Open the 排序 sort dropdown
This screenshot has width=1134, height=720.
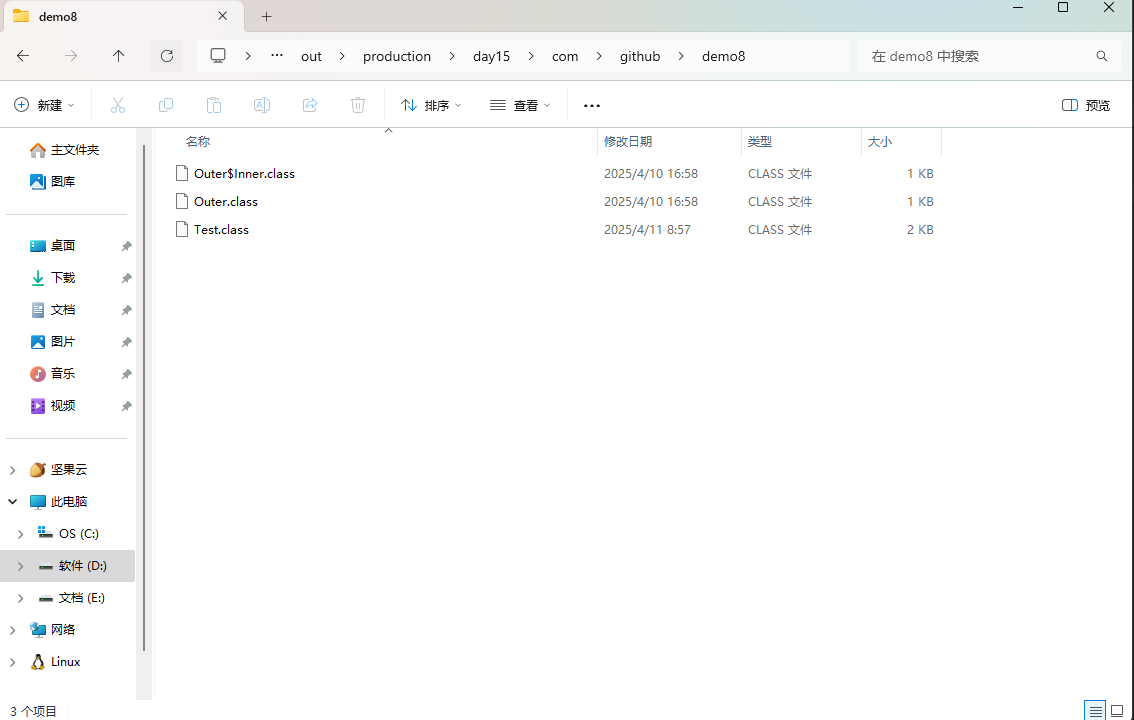click(x=431, y=105)
